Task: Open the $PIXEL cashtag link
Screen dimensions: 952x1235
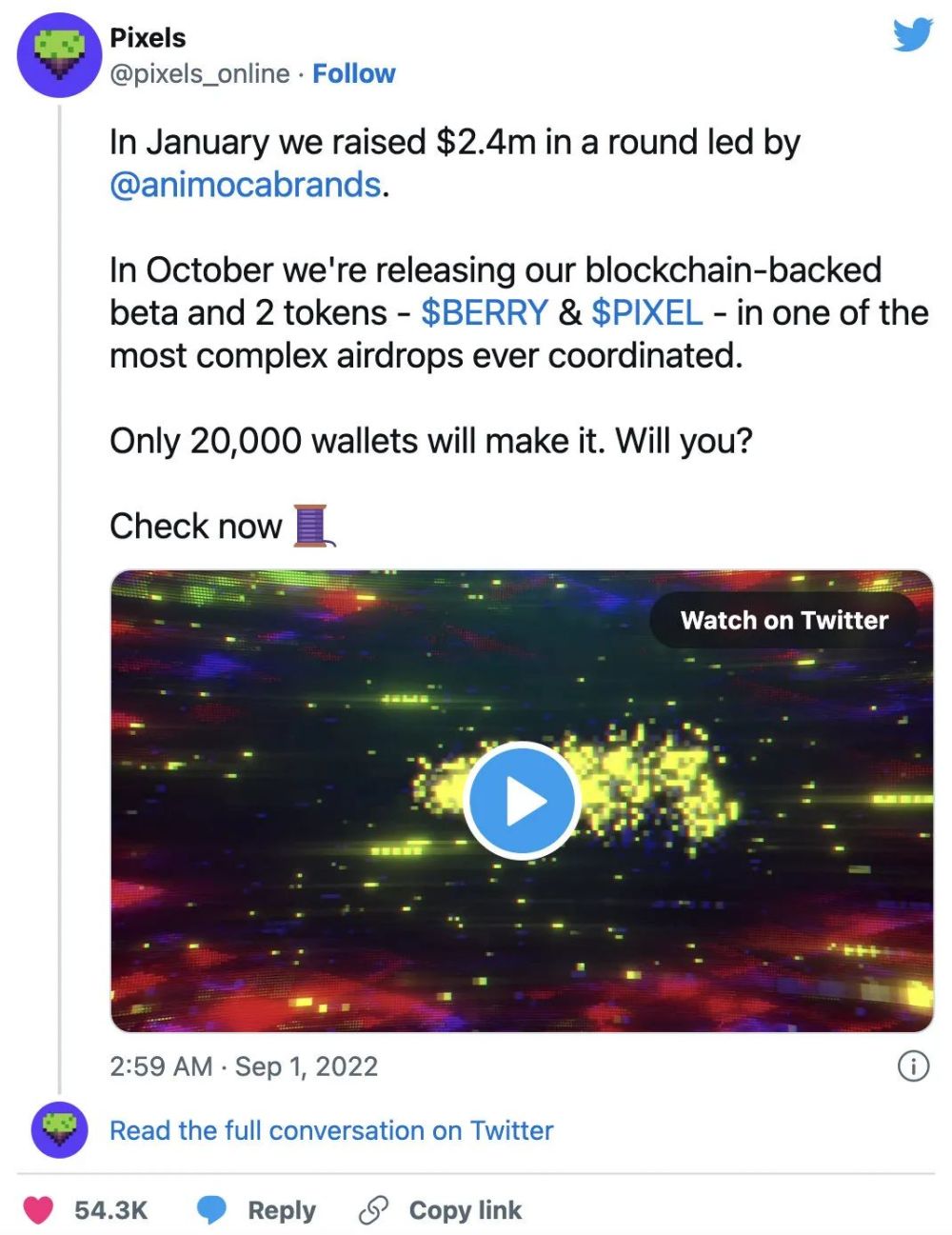Action: [647, 312]
